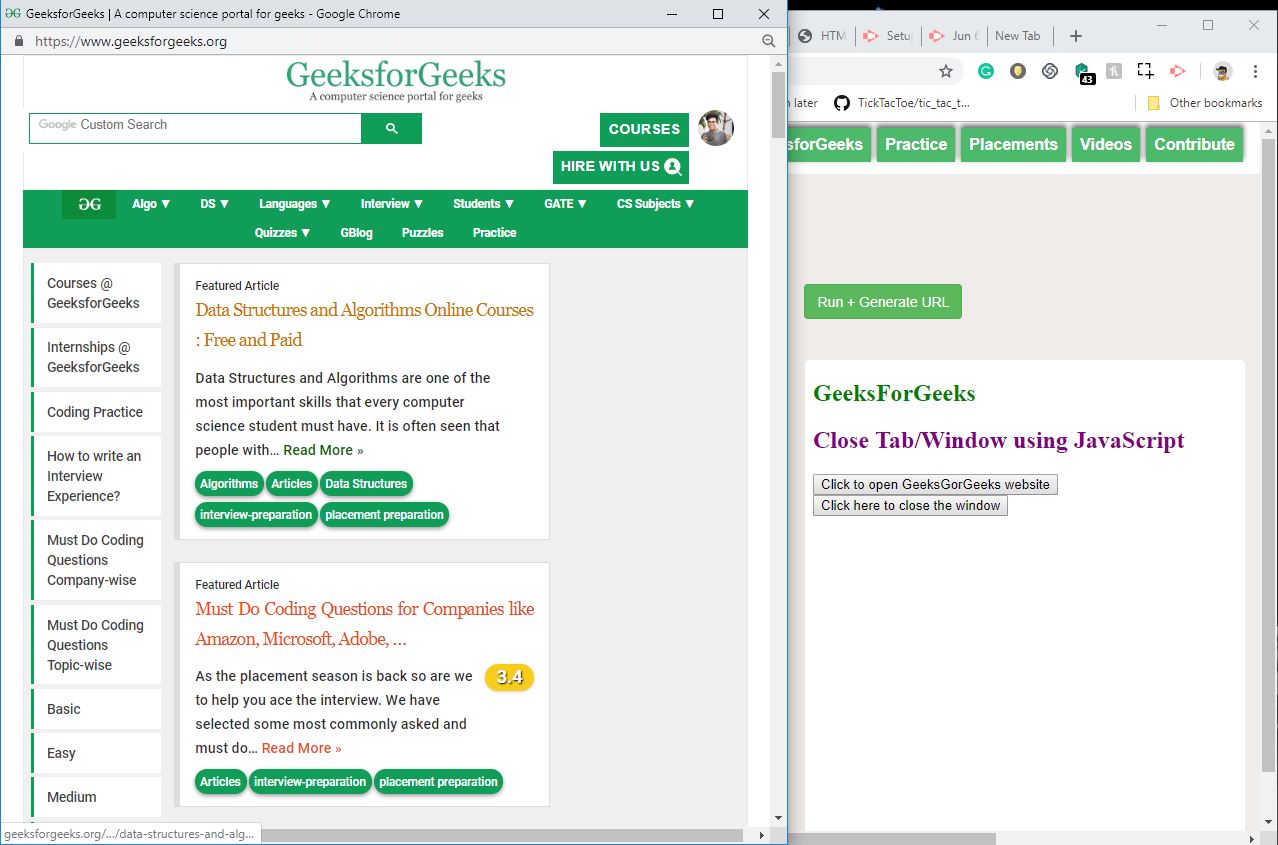Open GBlog in the green navigation bar

(356, 233)
